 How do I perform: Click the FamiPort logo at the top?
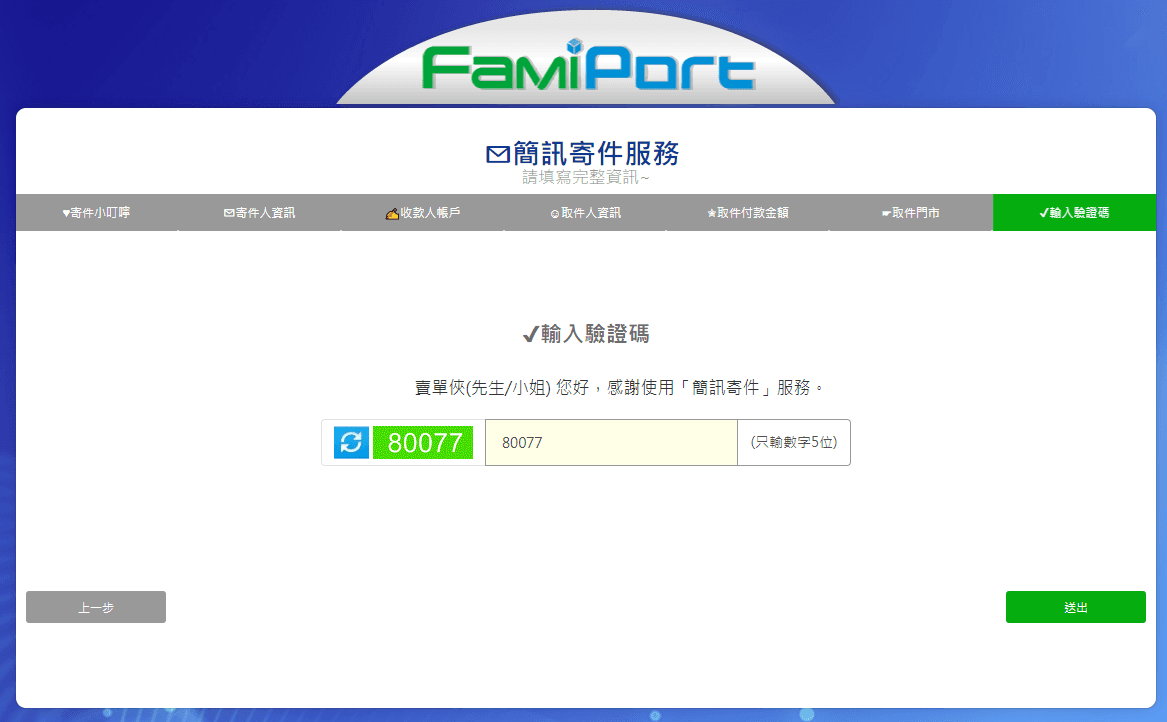click(588, 66)
